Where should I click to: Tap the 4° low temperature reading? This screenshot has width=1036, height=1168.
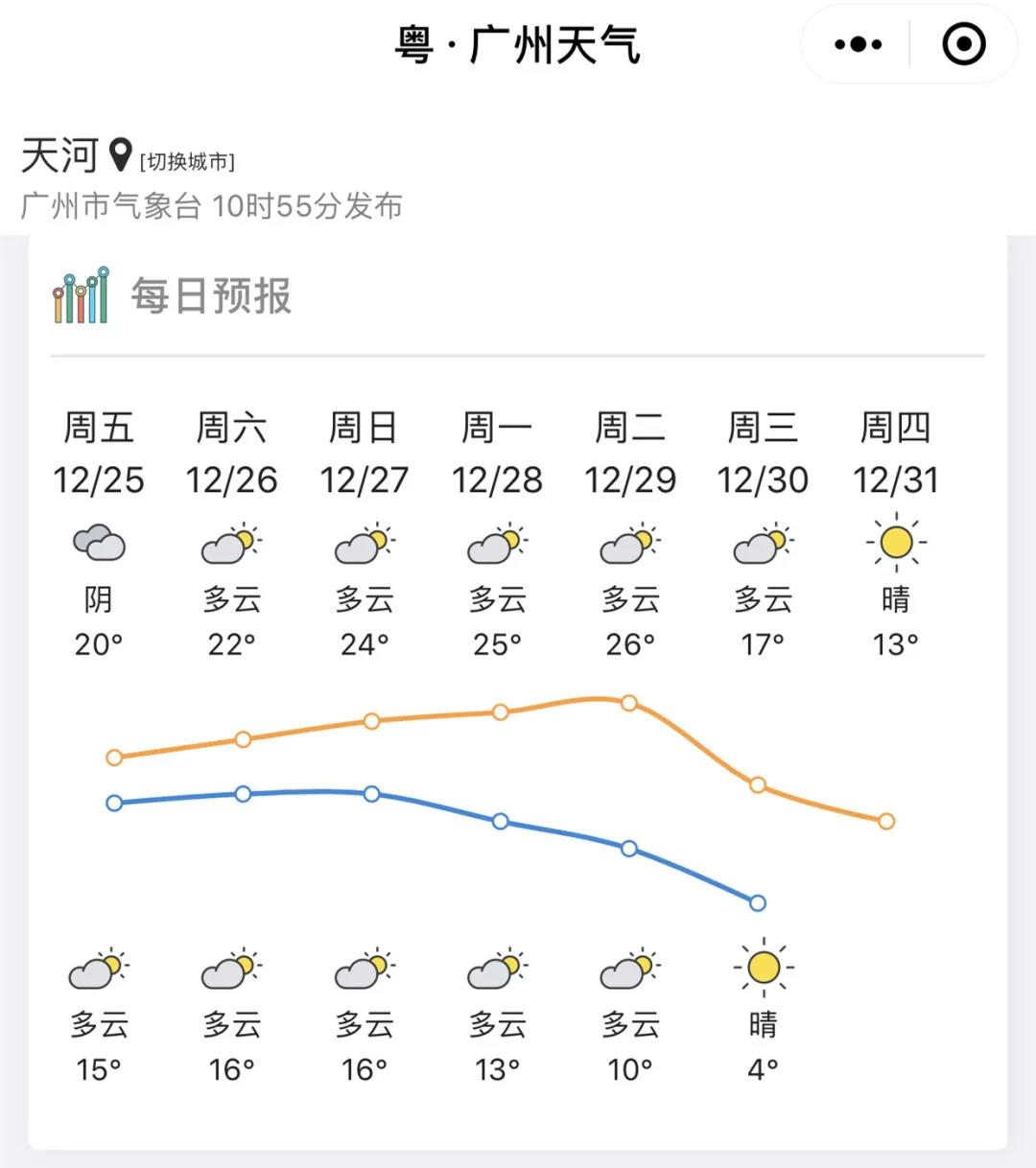coord(763,1068)
